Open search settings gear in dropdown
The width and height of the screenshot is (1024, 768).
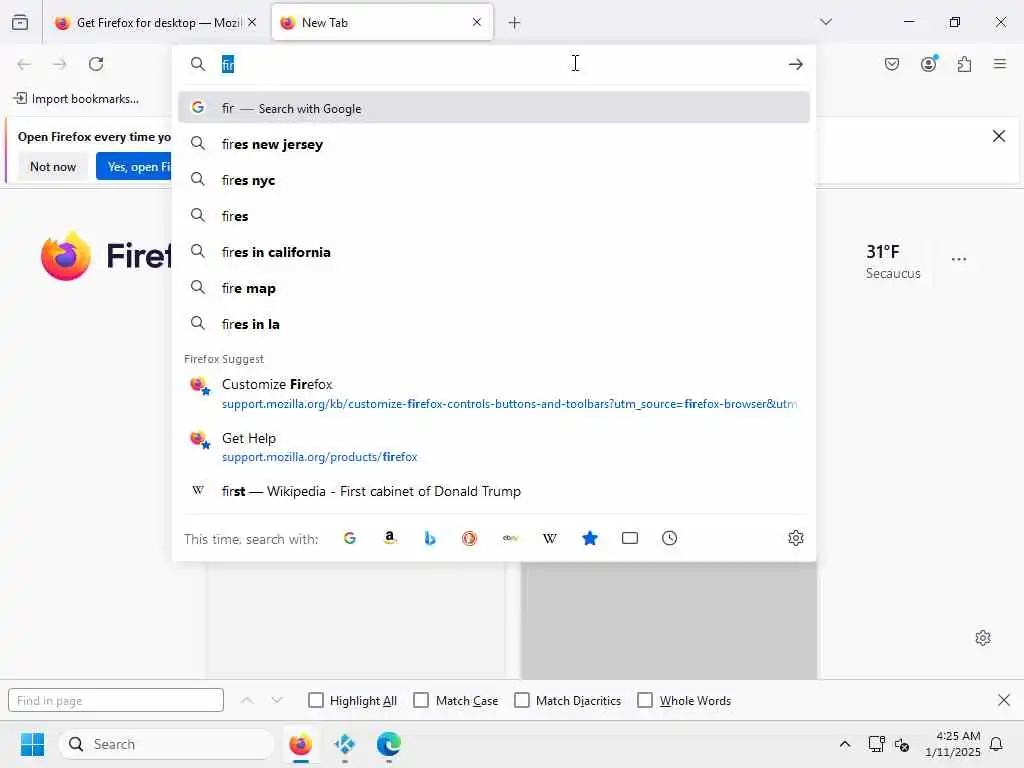pyautogui.click(x=795, y=538)
